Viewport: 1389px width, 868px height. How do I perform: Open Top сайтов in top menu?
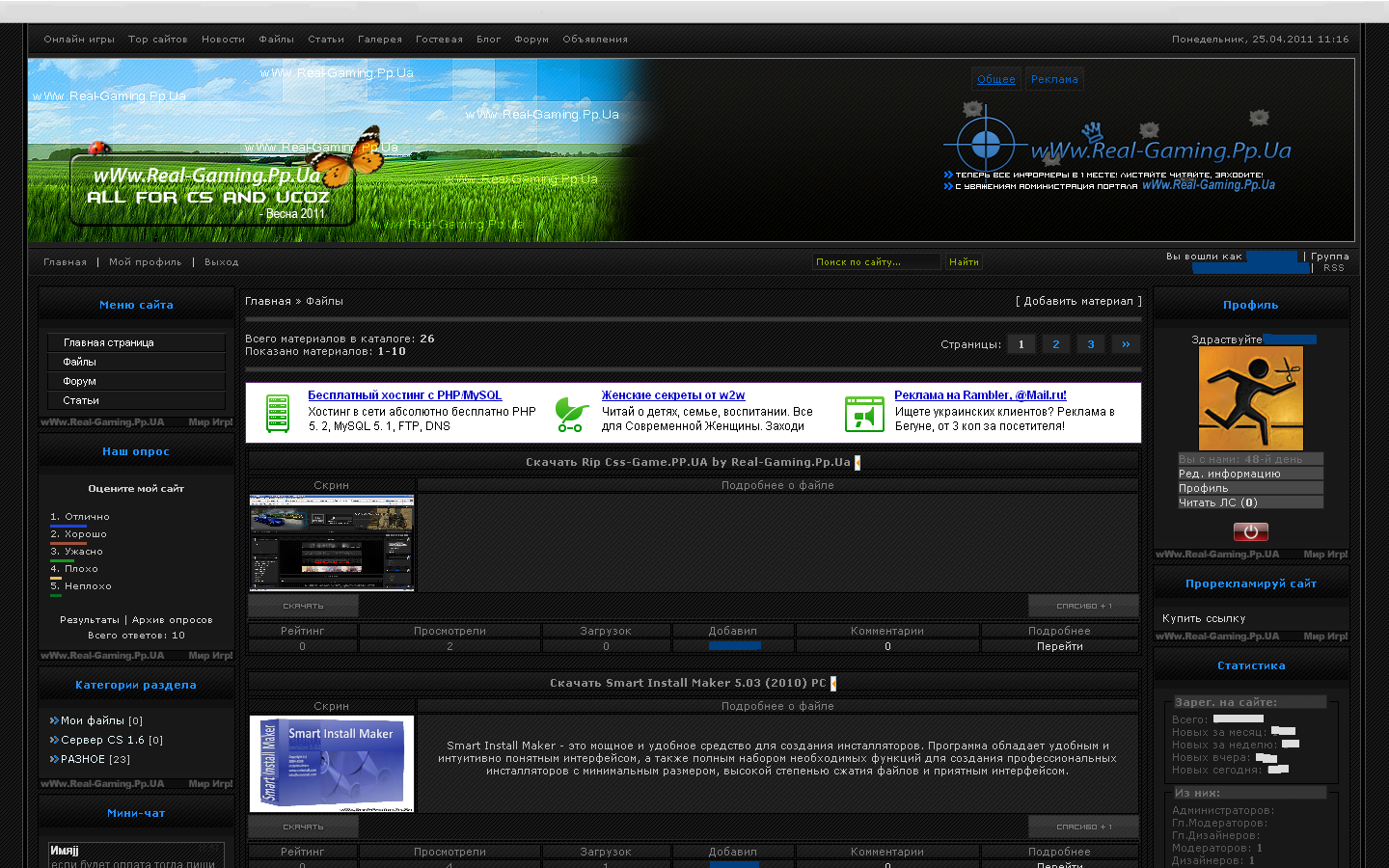(158, 40)
